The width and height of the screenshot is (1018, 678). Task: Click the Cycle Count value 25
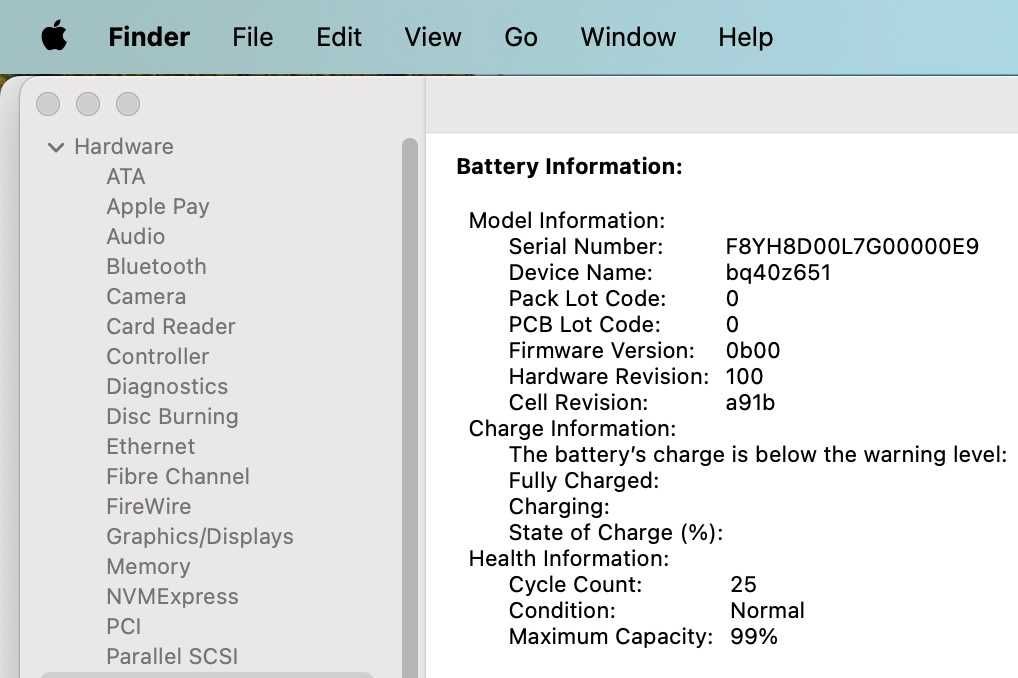pyautogui.click(x=743, y=584)
